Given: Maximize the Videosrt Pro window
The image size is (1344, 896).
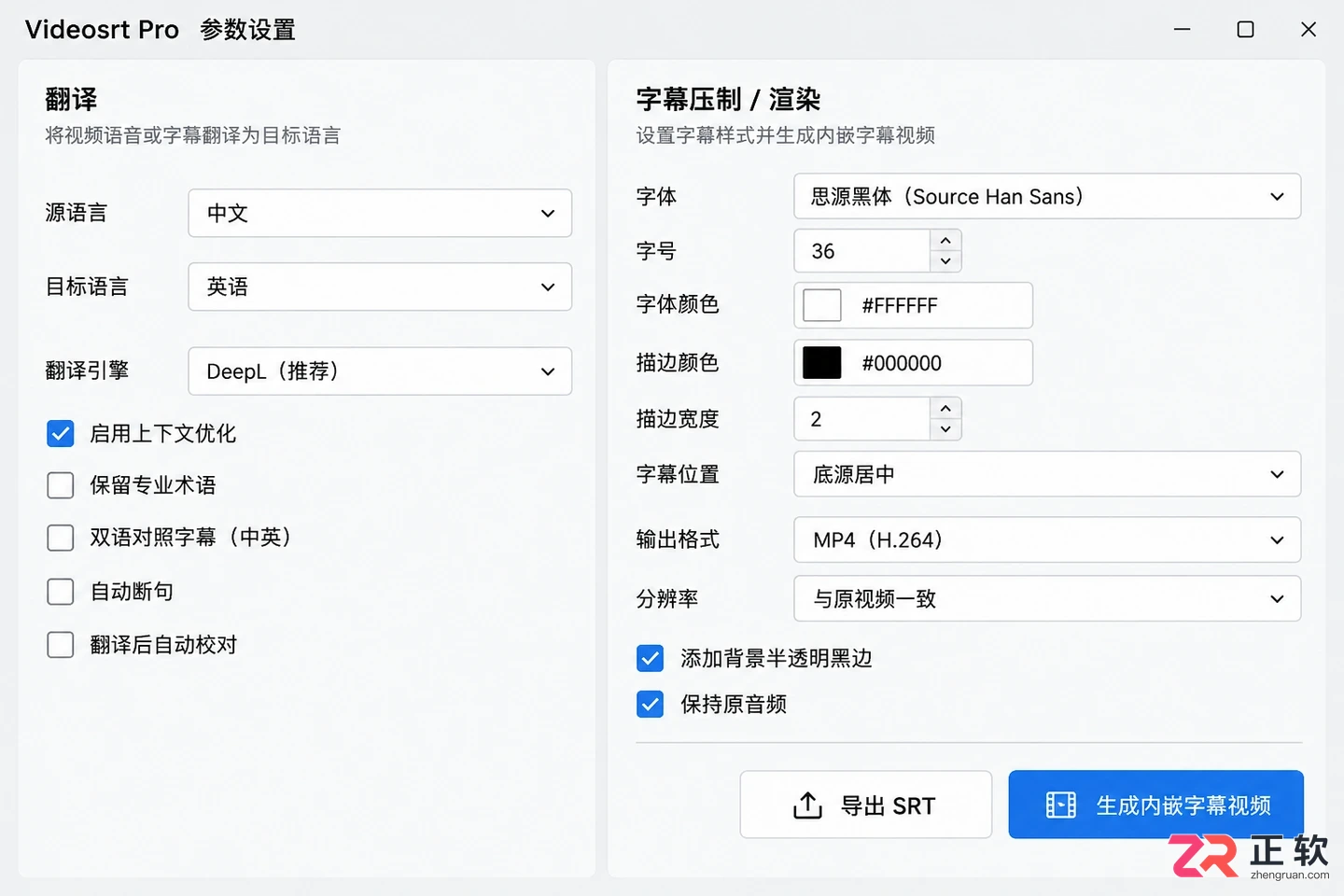Looking at the screenshot, I should (x=1245, y=30).
